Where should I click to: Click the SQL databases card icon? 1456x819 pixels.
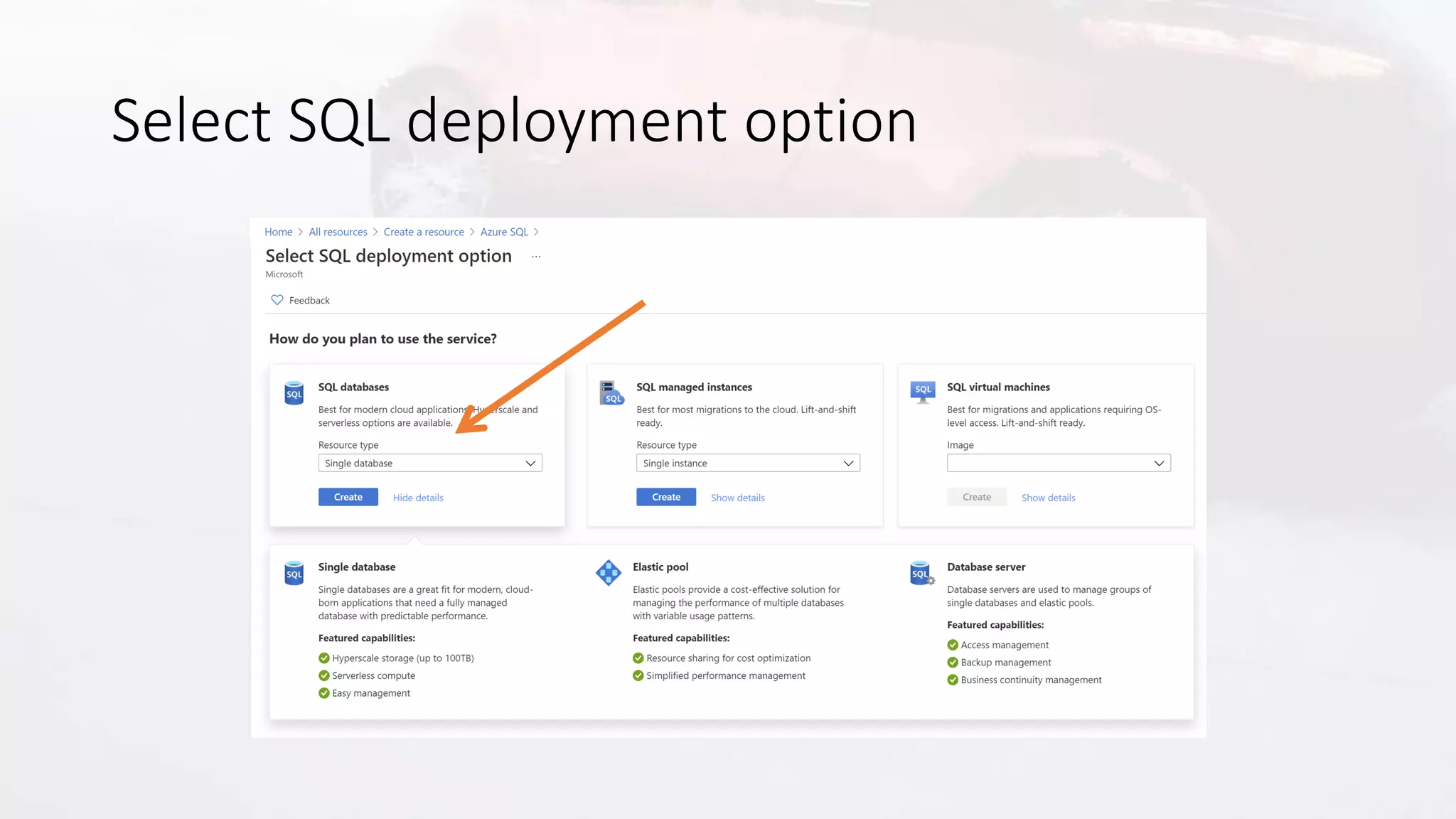(294, 393)
